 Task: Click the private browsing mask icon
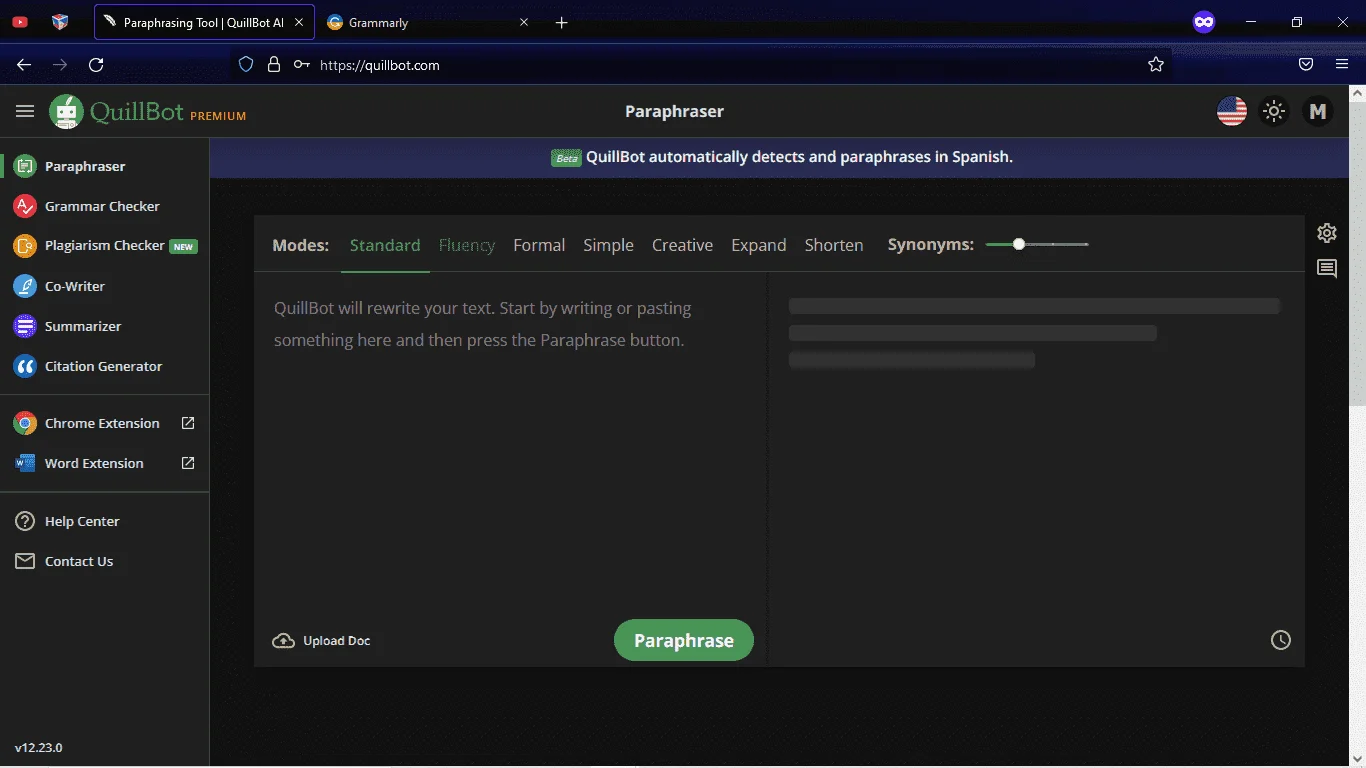(x=1204, y=22)
